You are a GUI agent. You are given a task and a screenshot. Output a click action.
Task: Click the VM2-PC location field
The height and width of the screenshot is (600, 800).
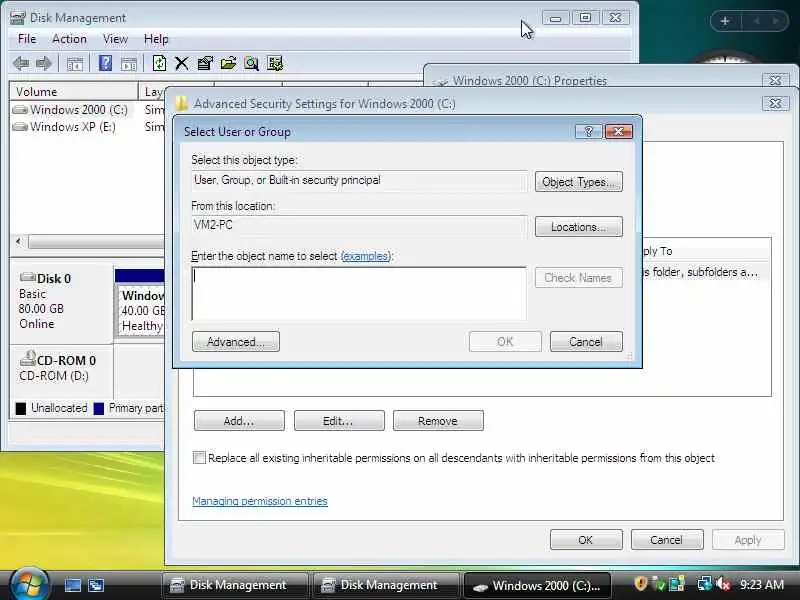(x=359, y=225)
